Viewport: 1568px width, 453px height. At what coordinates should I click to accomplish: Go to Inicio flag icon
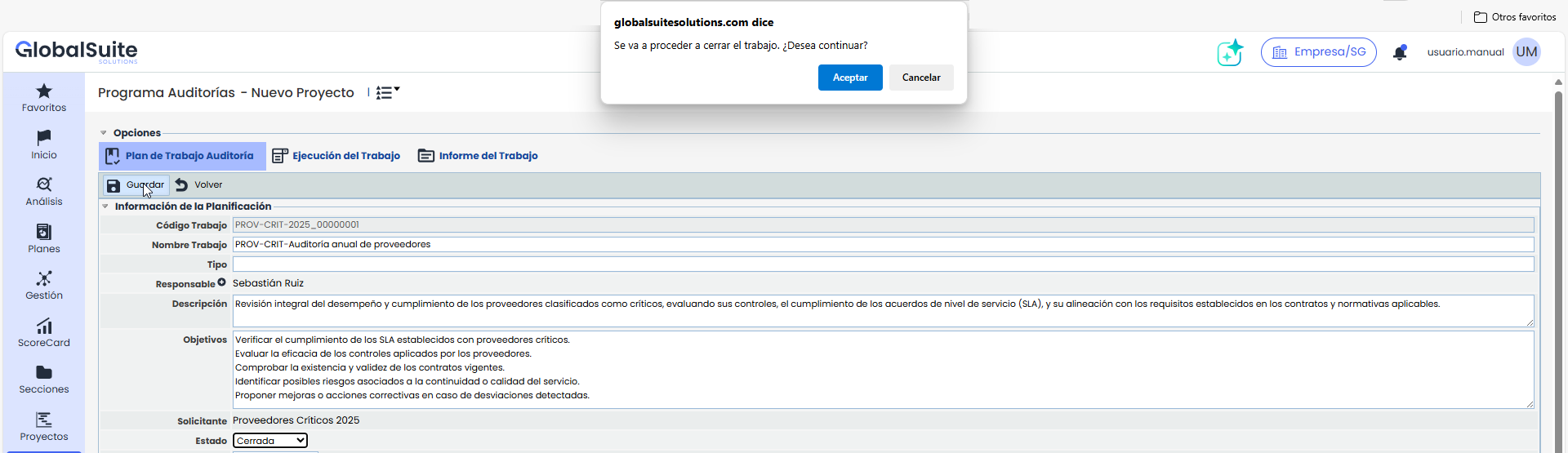coord(44,138)
